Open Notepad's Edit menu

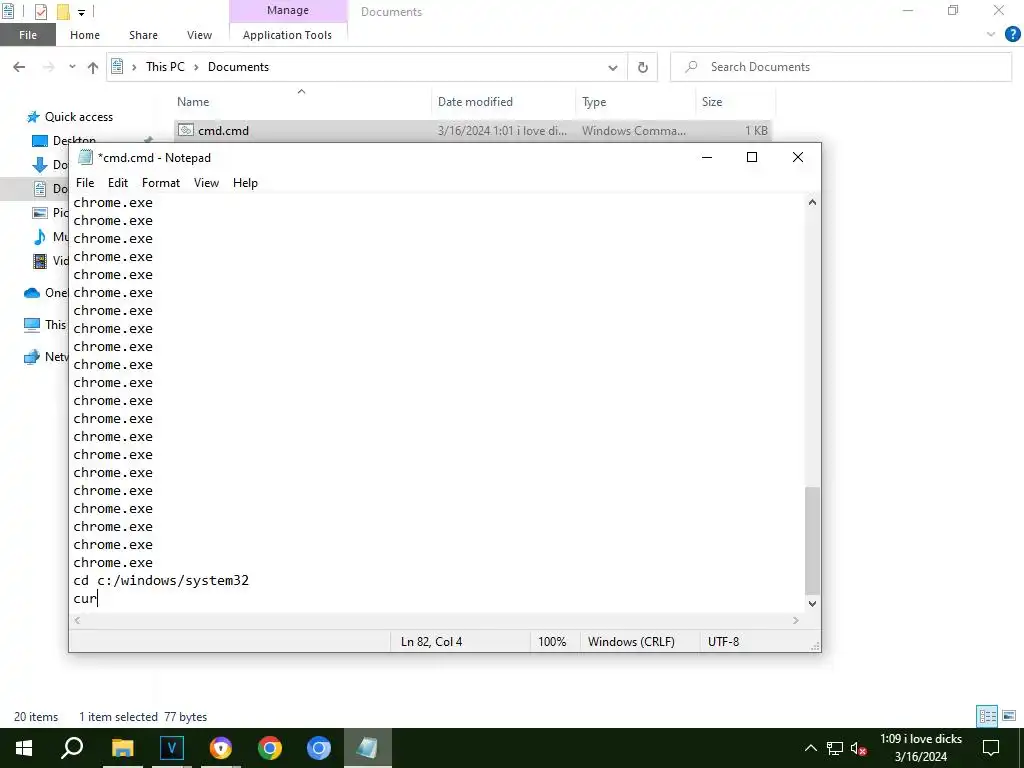[118, 183]
